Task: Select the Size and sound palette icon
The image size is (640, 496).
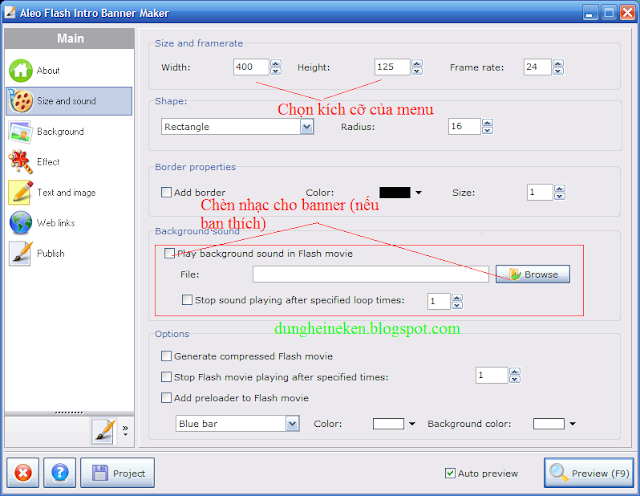Action: coord(21,101)
